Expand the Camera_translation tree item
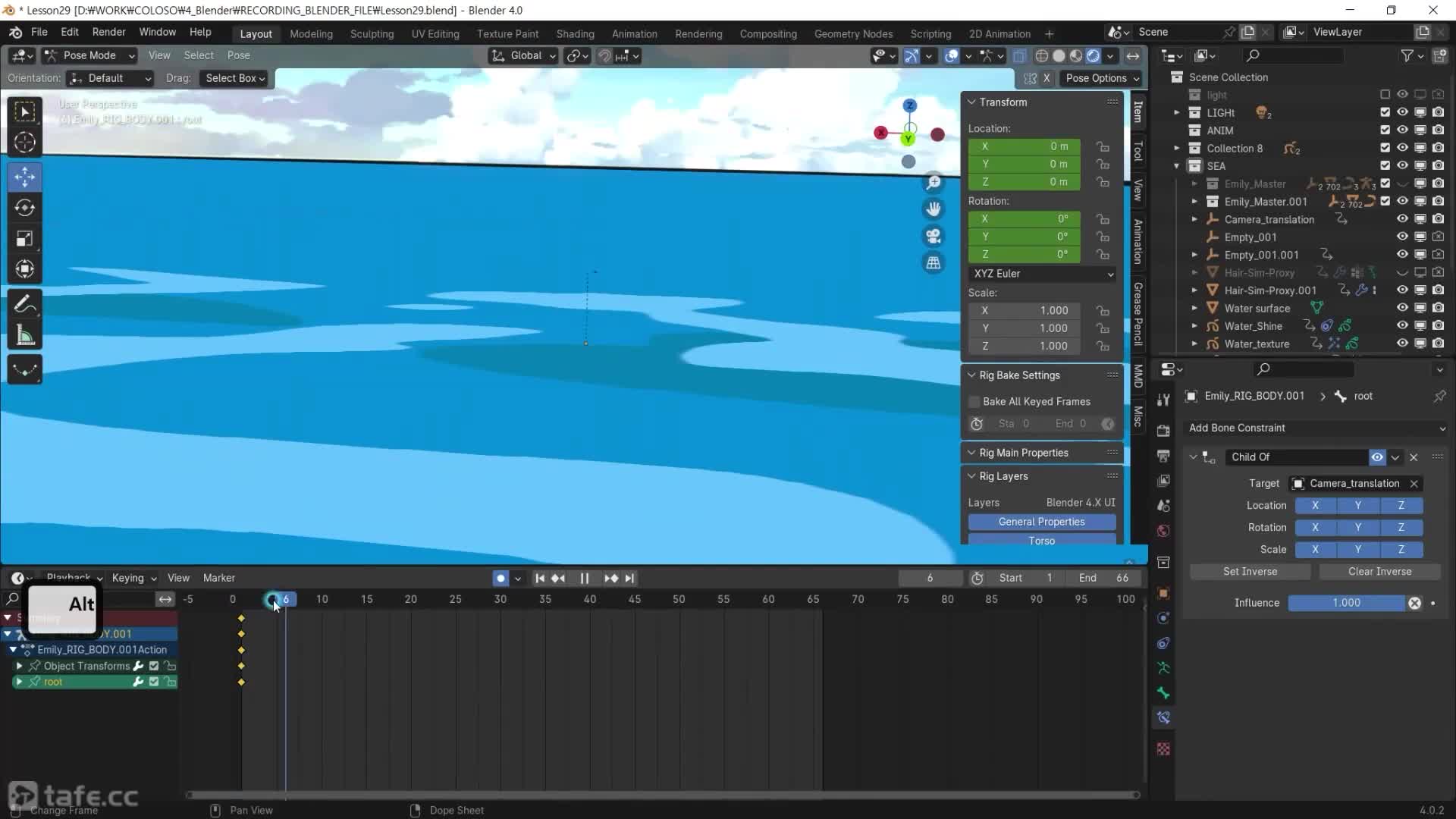Screen dimensions: 1456x819 click(x=1194, y=220)
